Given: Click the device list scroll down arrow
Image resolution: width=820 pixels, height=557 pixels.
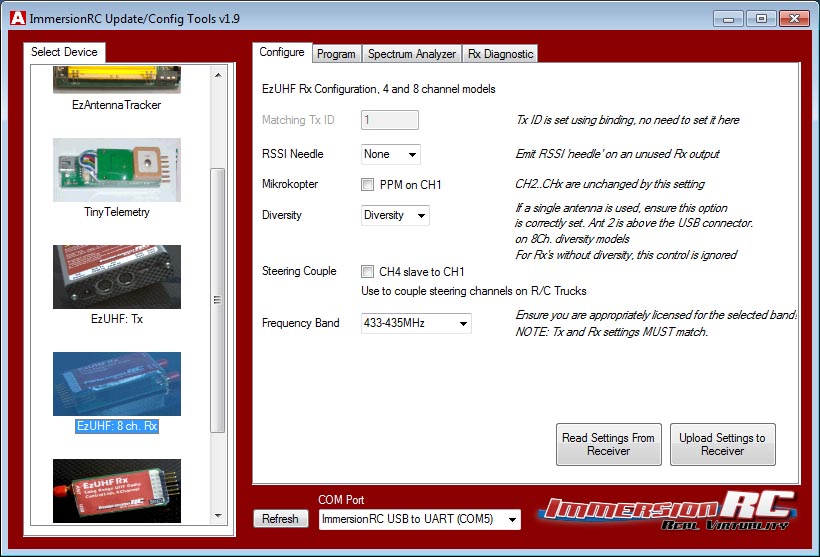Looking at the screenshot, I should [218, 516].
